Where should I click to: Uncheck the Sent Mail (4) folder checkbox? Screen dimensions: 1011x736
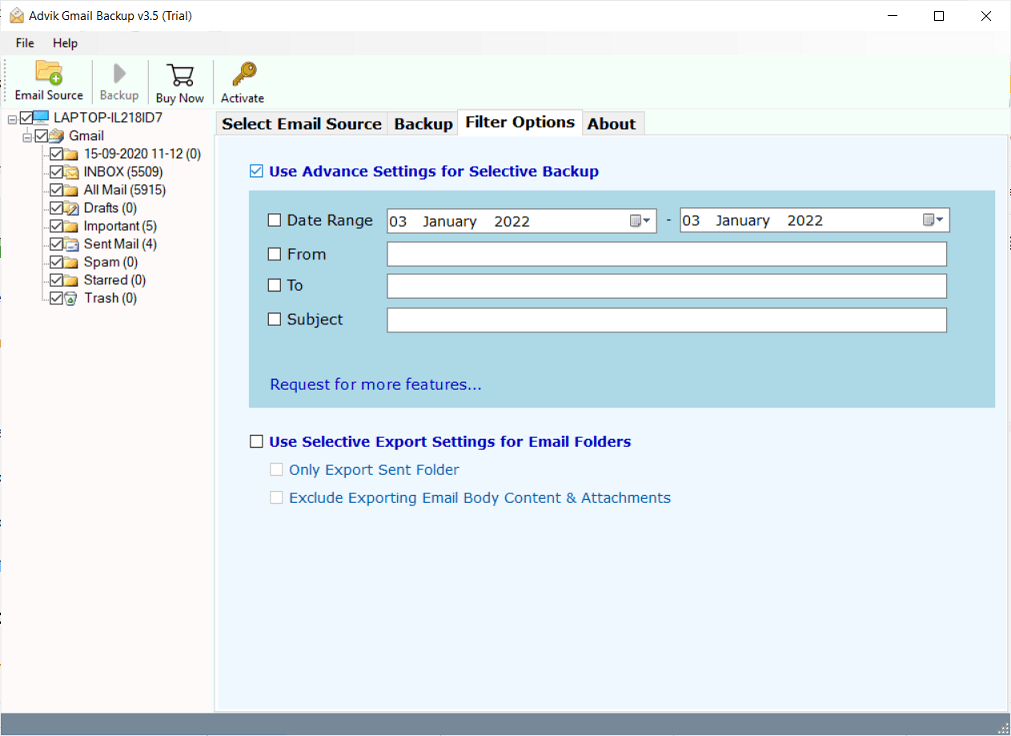pos(56,244)
